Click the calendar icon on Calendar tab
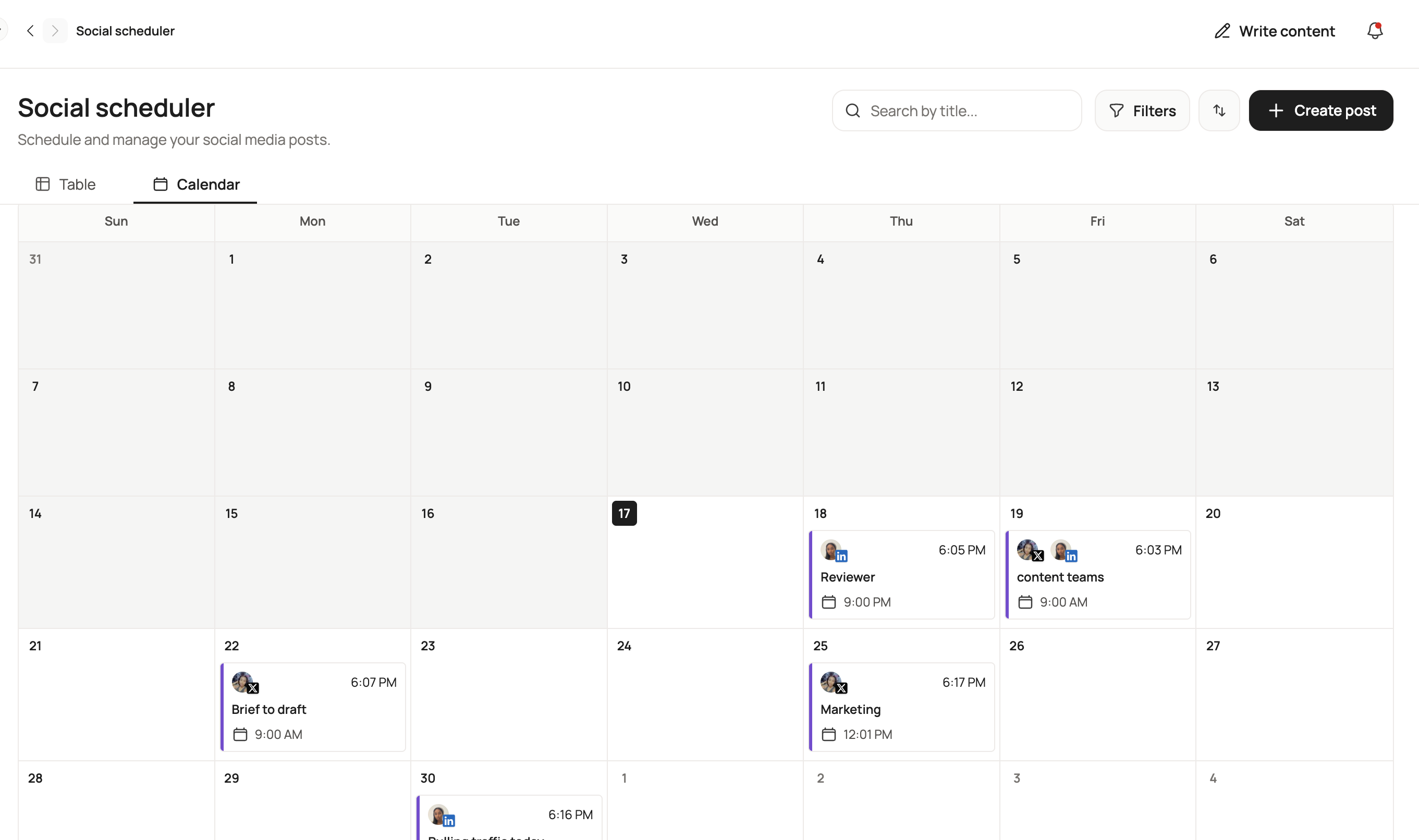 click(160, 184)
